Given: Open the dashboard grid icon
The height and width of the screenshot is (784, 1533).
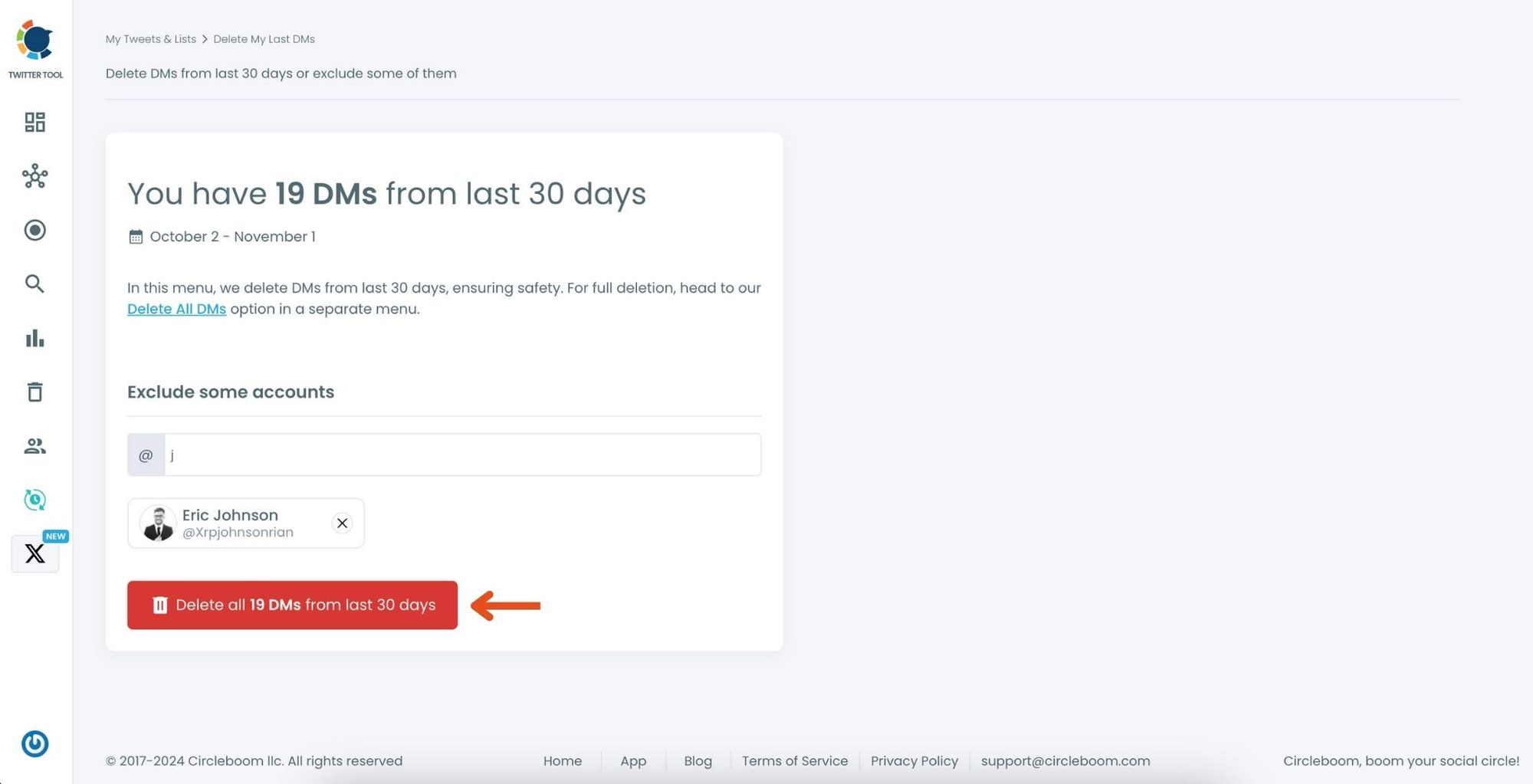Looking at the screenshot, I should pos(34,122).
